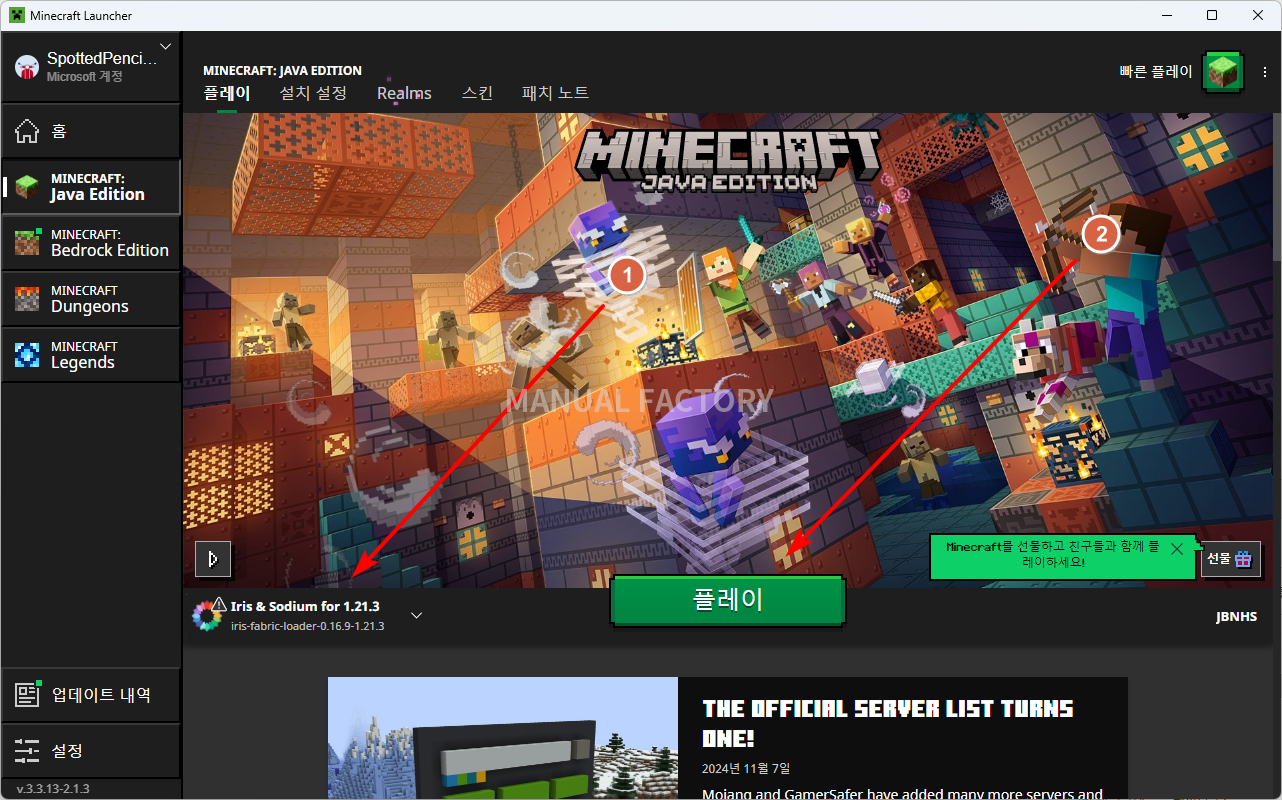Select Minecraft: Java Edition in sidebar

point(91,187)
